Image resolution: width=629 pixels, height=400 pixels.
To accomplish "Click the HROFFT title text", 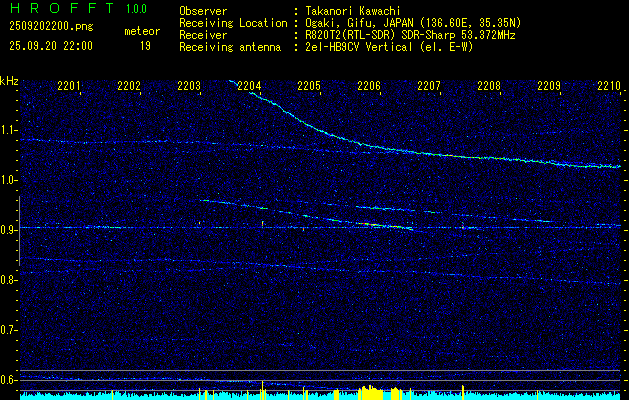I will click(55, 11).
